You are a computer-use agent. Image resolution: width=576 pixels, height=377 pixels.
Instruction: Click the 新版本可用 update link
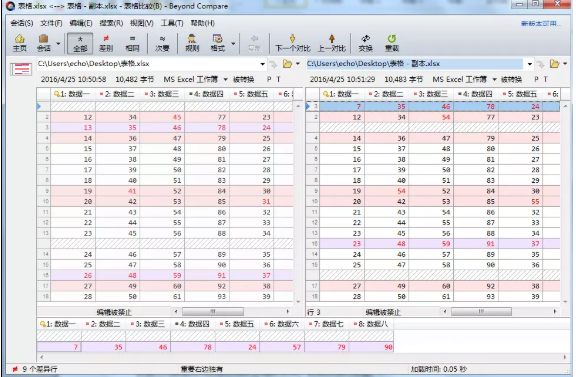(541, 24)
